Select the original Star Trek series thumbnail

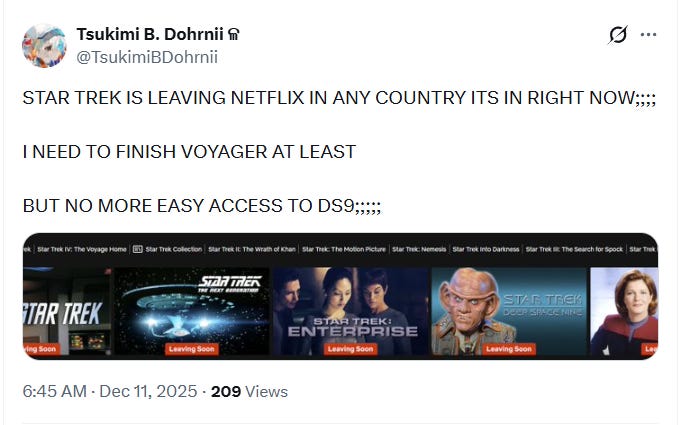tap(67, 311)
